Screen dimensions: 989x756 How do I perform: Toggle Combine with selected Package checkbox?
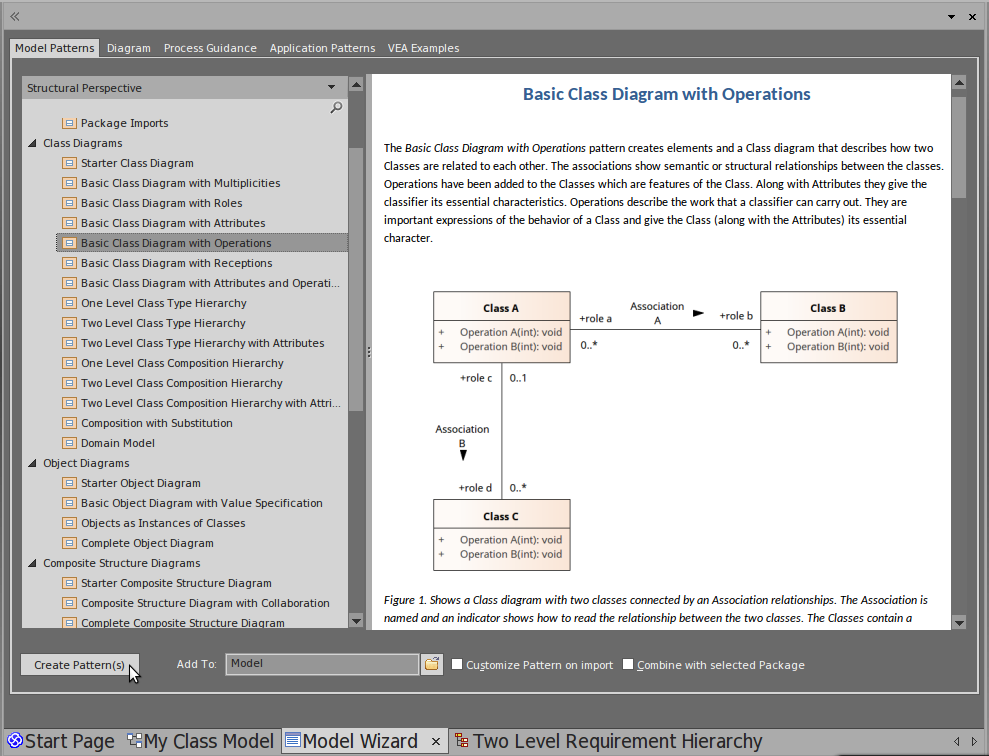pyautogui.click(x=628, y=665)
